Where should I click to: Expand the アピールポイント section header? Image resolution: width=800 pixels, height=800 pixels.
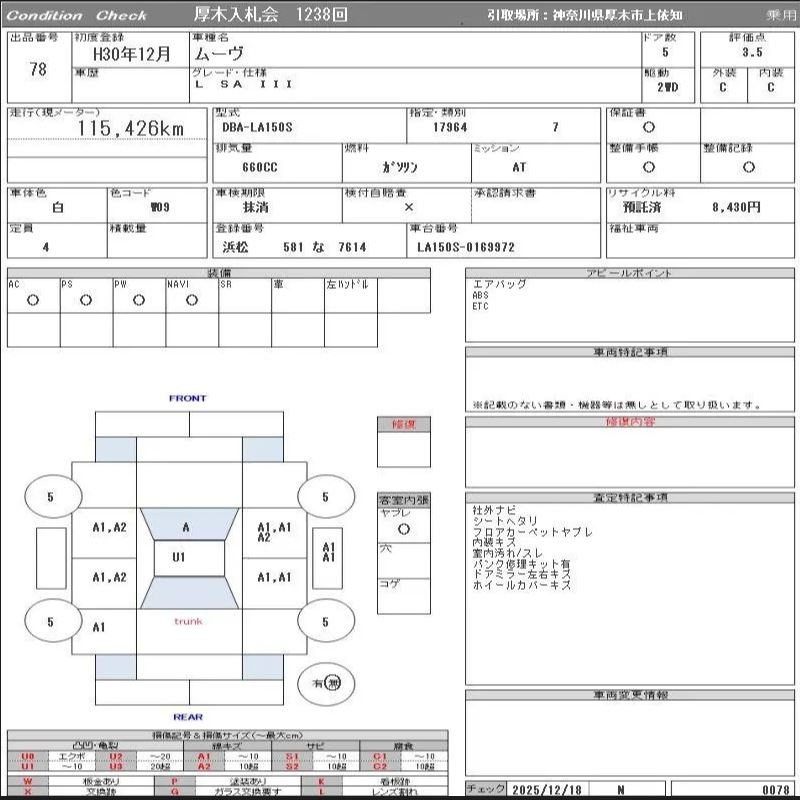pyautogui.click(x=631, y=273)
